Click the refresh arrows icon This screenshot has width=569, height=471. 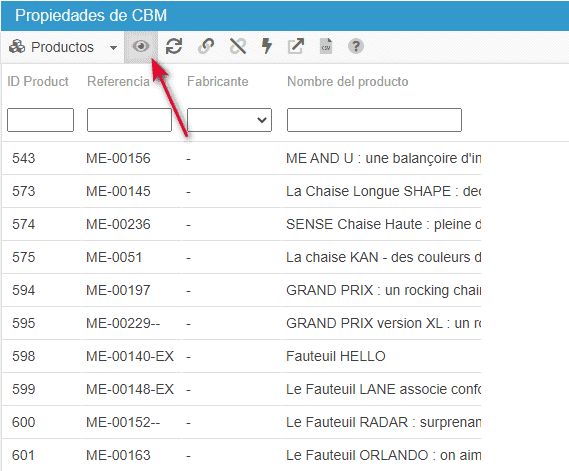(x=174, y=47)
